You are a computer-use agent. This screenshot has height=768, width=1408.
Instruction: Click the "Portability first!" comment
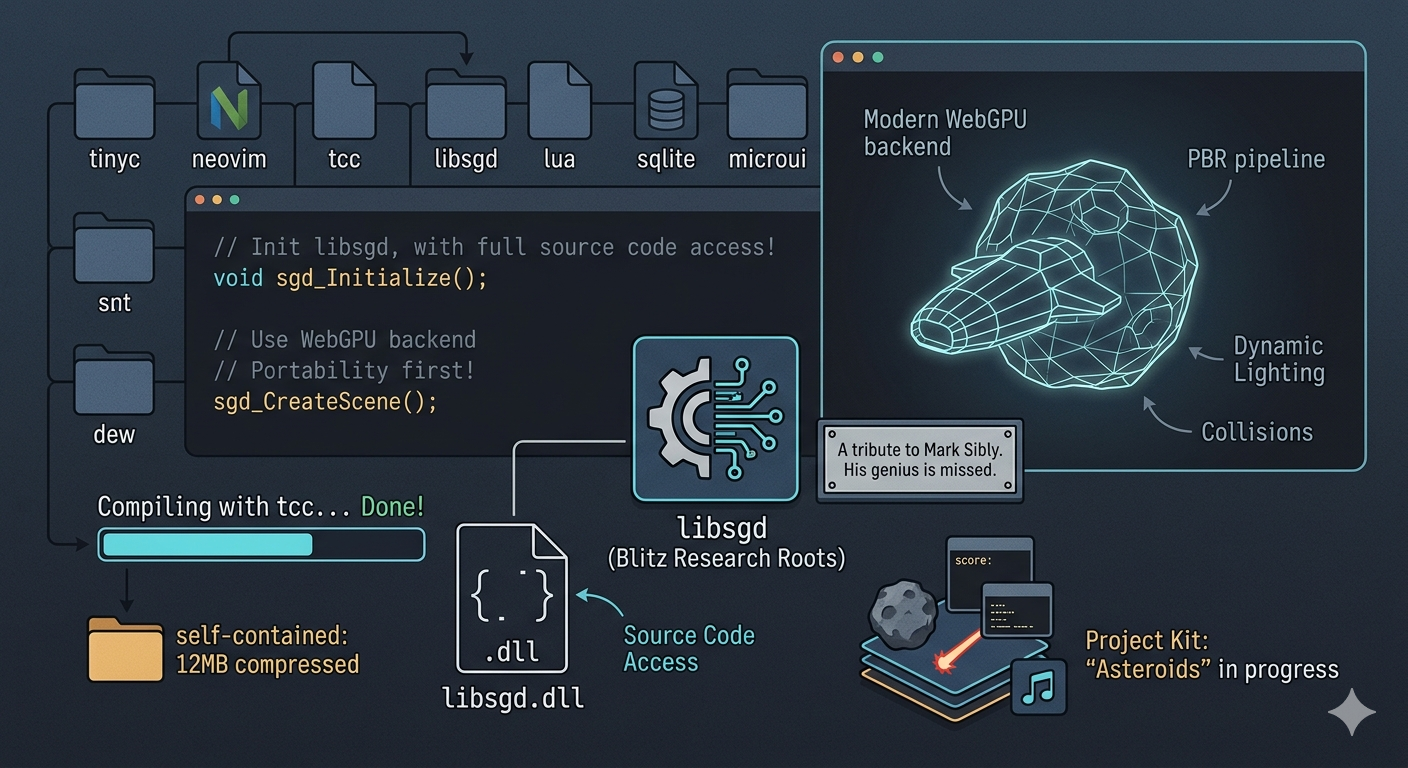(x=344, y=370)
